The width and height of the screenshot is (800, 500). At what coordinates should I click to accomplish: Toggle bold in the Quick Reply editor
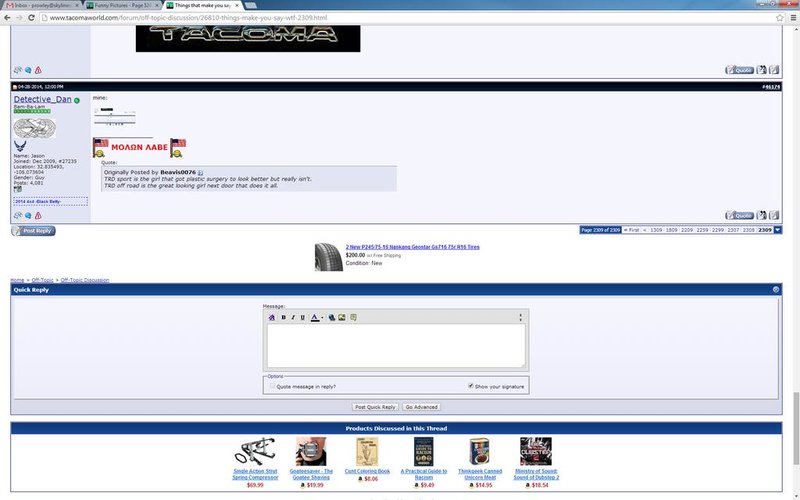284,317
